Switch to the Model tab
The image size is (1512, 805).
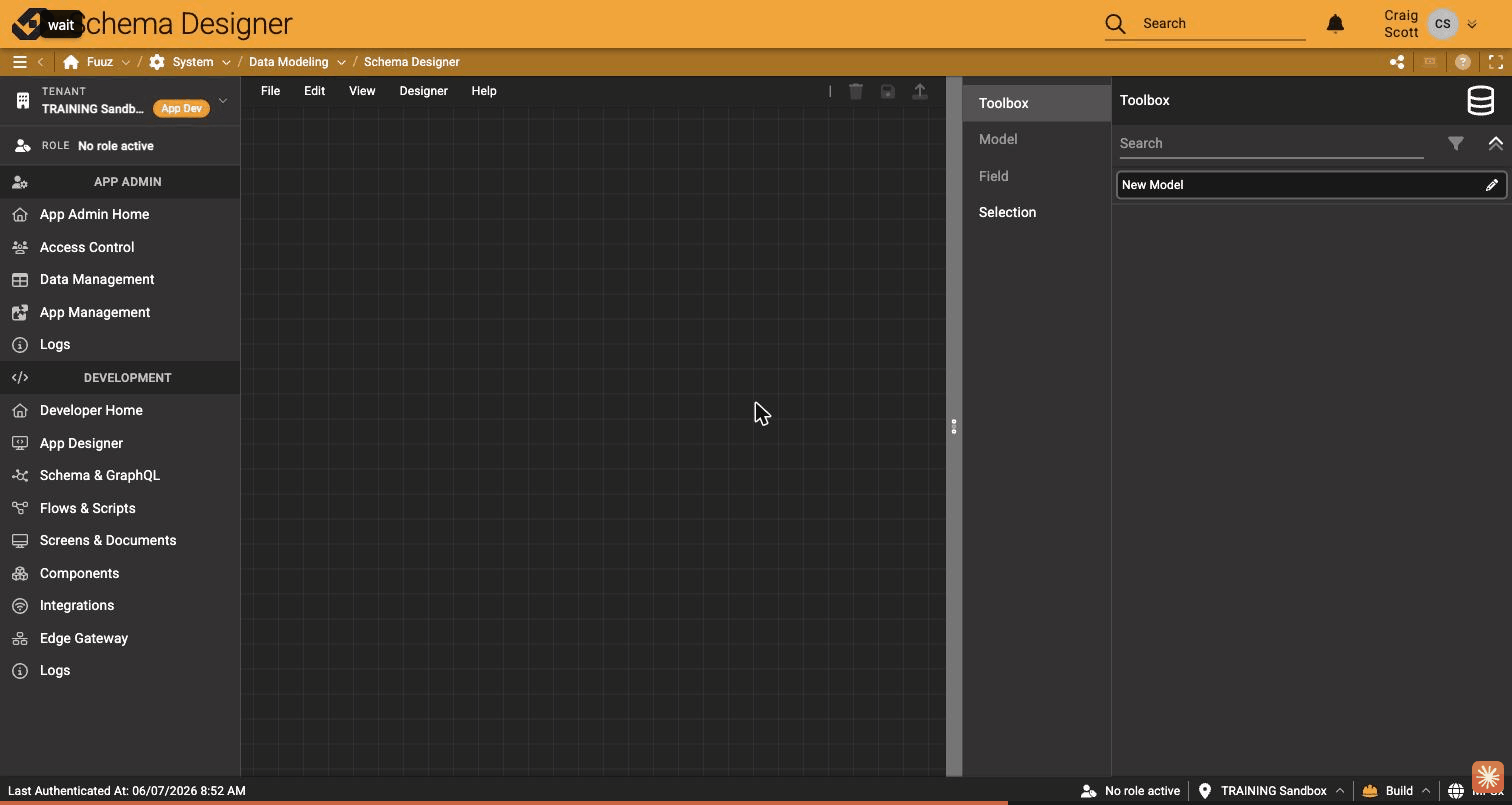(x=1036, y=139)
